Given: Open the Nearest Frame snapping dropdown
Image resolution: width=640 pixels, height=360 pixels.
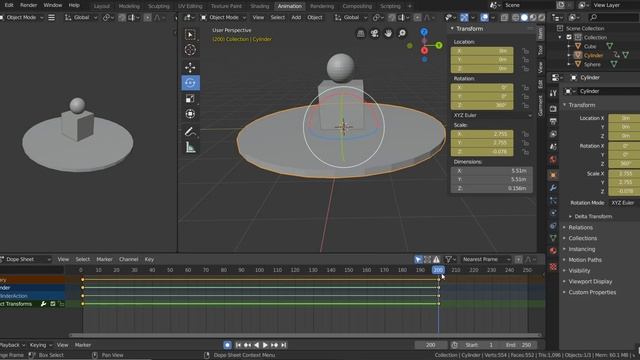Looking at the screenshot, I should (x=486, y=259).
